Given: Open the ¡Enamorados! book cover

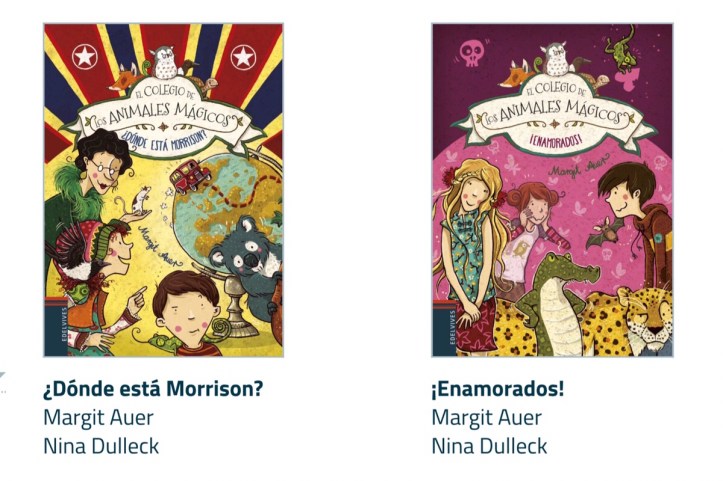Looking at the screenshot, I should (552, 190).
